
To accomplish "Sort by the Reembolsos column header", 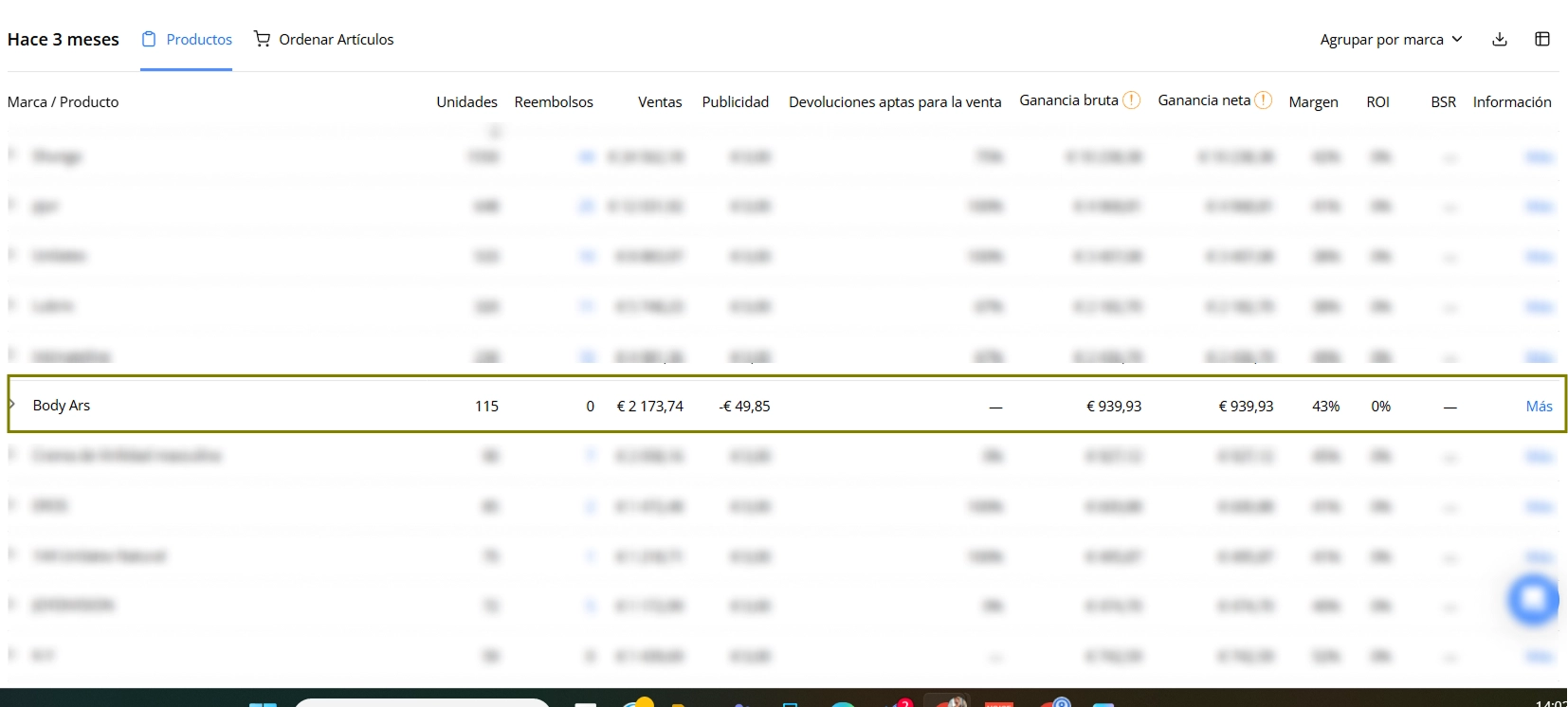I will pos(554,101).
